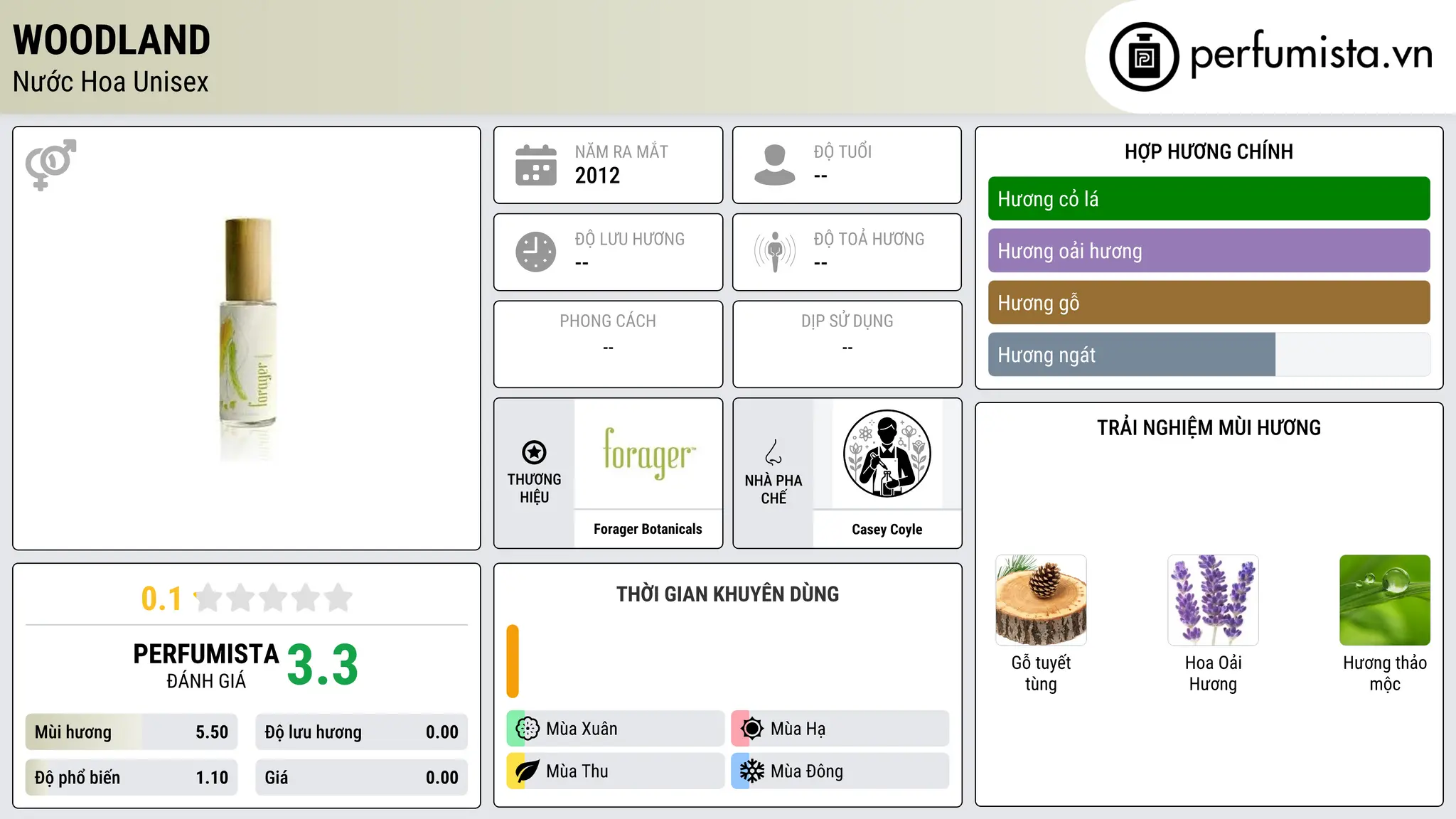The image size is (1456, 819).
Task: Click the clock icon for longevity
Action: coord(536,252)
